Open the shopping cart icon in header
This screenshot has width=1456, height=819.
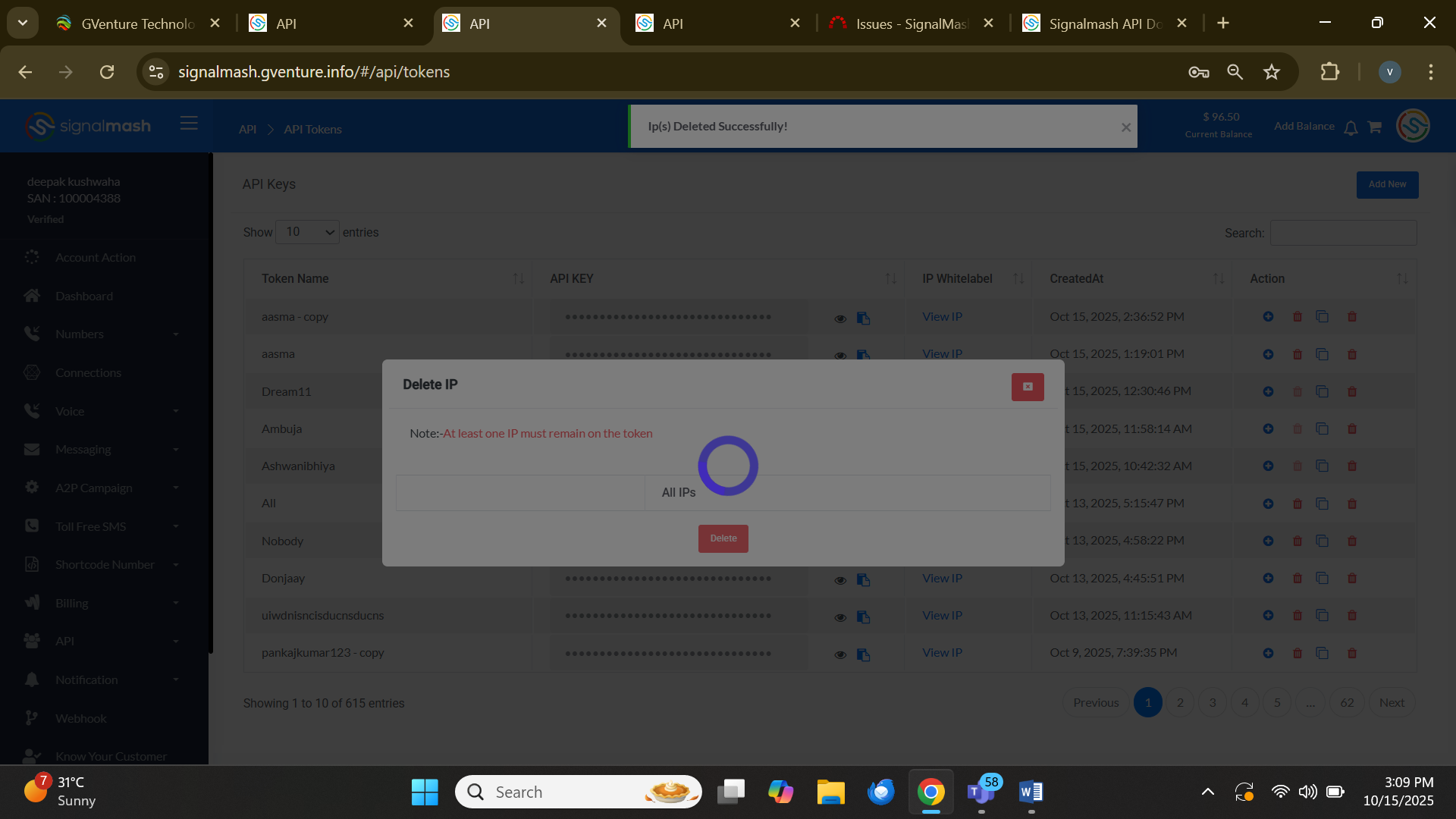(1374, 127)
